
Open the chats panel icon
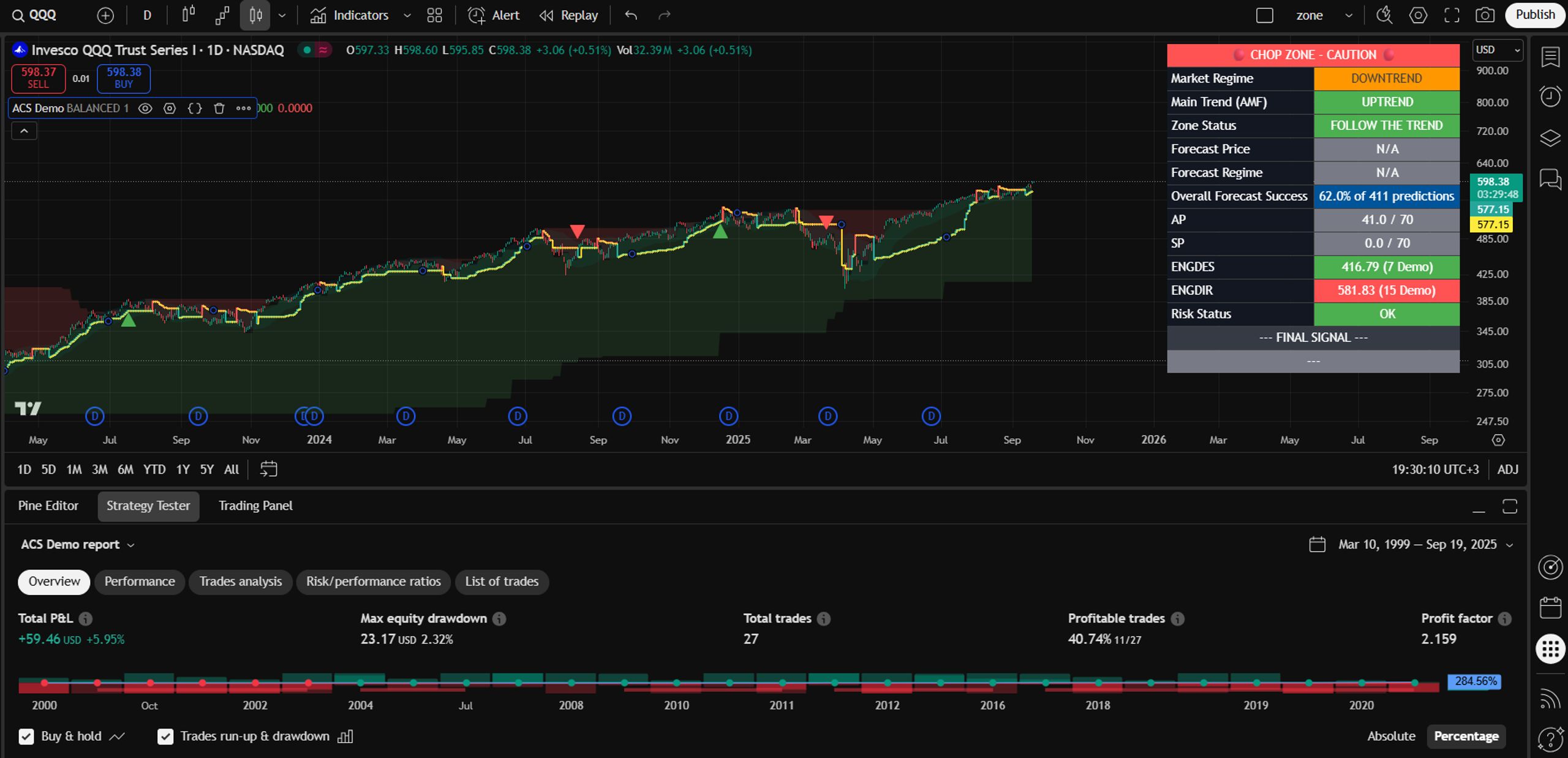tap(1550, 179)
